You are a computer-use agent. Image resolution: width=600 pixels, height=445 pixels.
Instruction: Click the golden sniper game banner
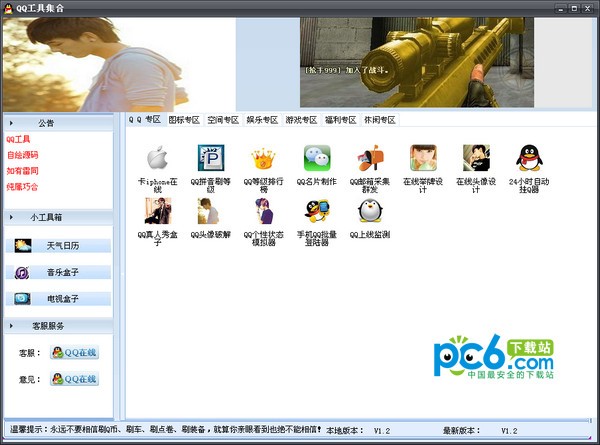(x=417, y=62)
